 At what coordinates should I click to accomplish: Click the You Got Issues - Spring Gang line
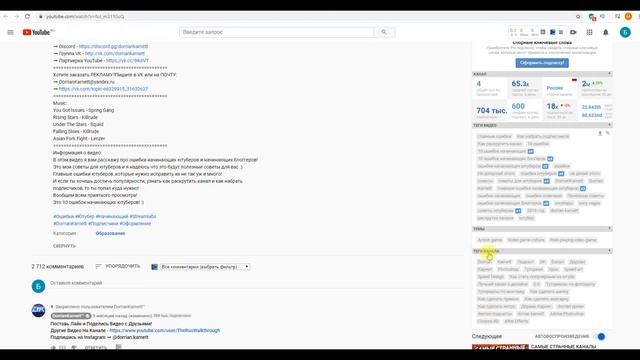tap(83, 110)
